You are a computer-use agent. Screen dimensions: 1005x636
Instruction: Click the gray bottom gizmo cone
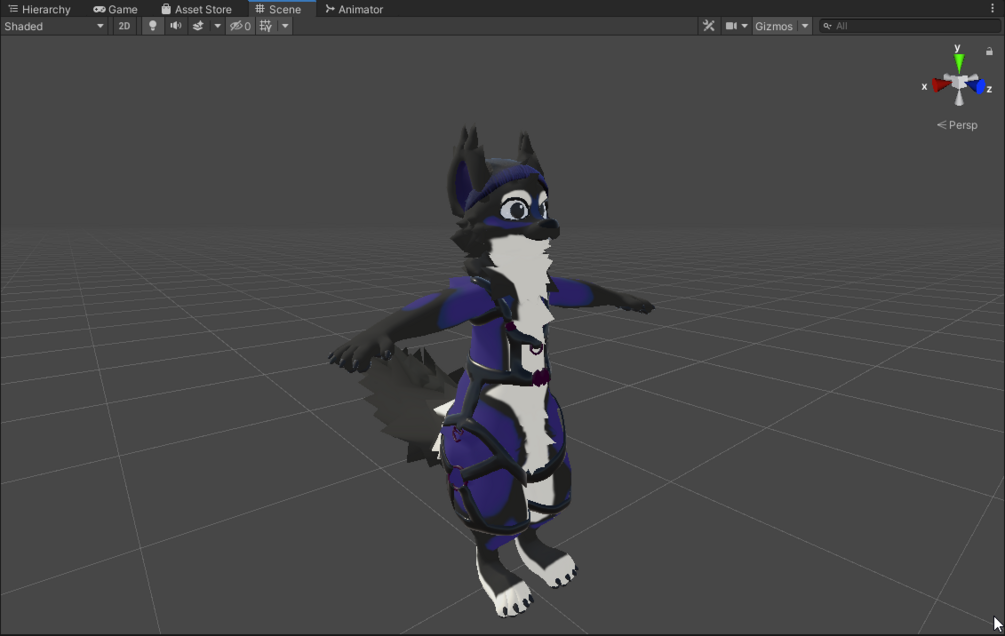point(959,97)
